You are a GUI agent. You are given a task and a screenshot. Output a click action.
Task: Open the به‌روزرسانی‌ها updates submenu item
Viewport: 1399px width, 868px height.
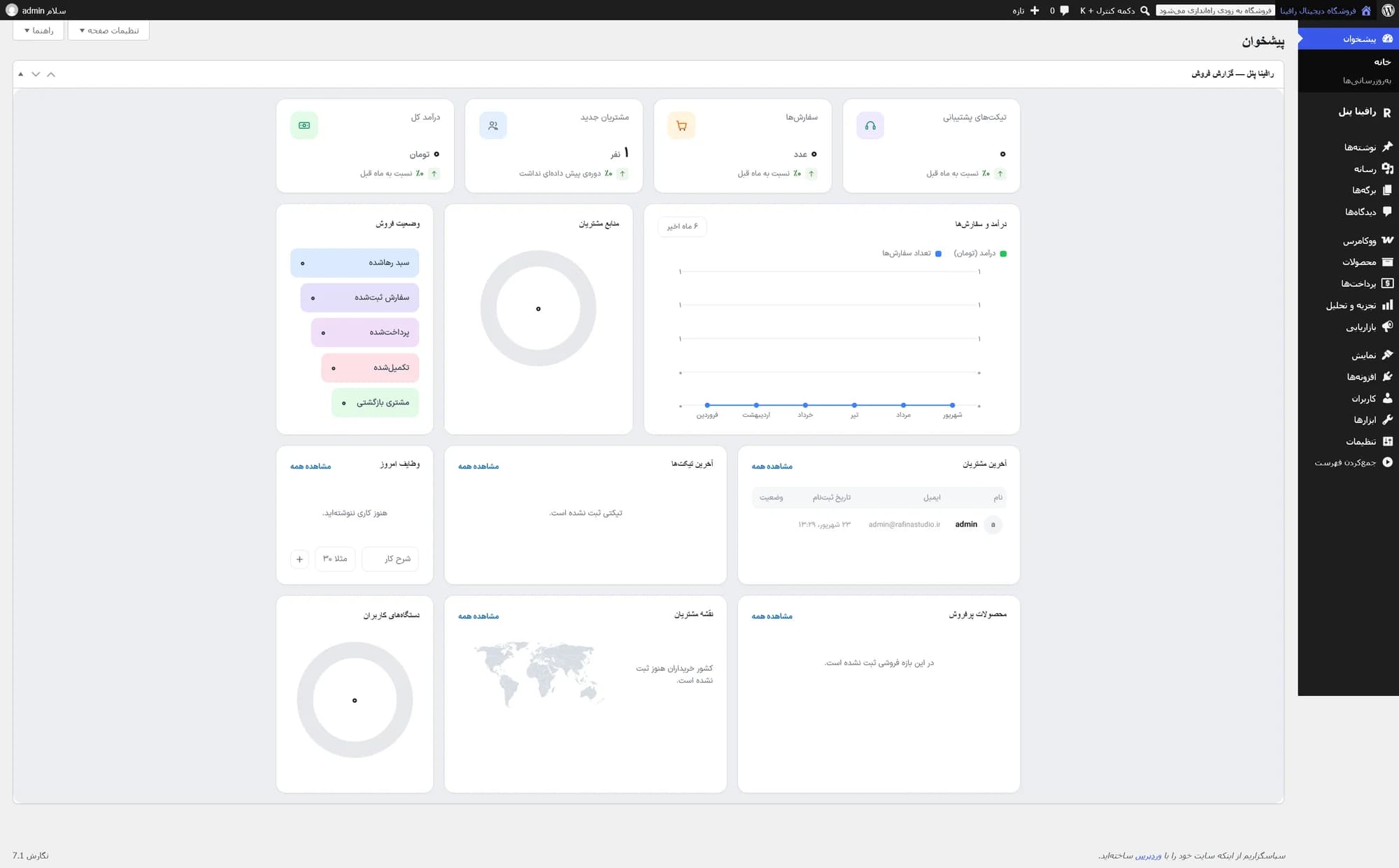pyautogui.click(x=1367, y=81)
